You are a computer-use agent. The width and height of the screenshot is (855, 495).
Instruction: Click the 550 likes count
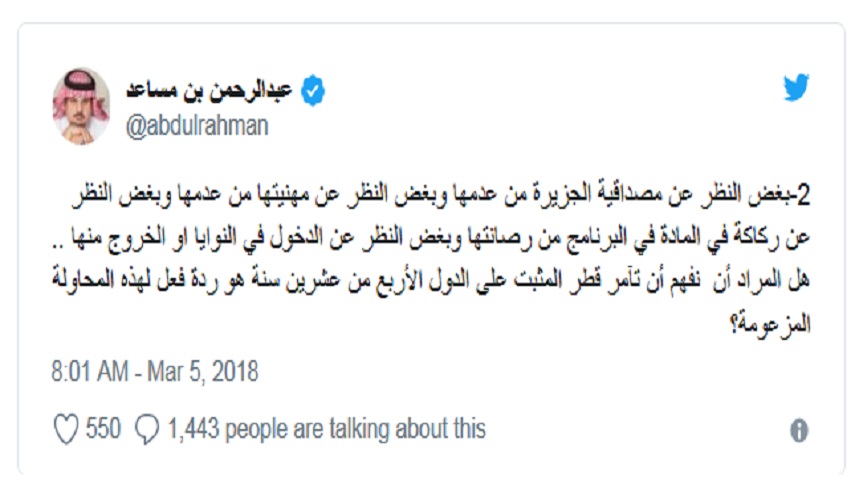pos(103,429)
